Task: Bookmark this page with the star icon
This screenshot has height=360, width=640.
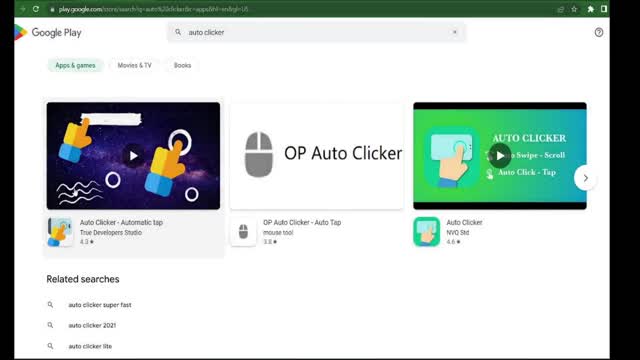Action: [x=574, y=9]
